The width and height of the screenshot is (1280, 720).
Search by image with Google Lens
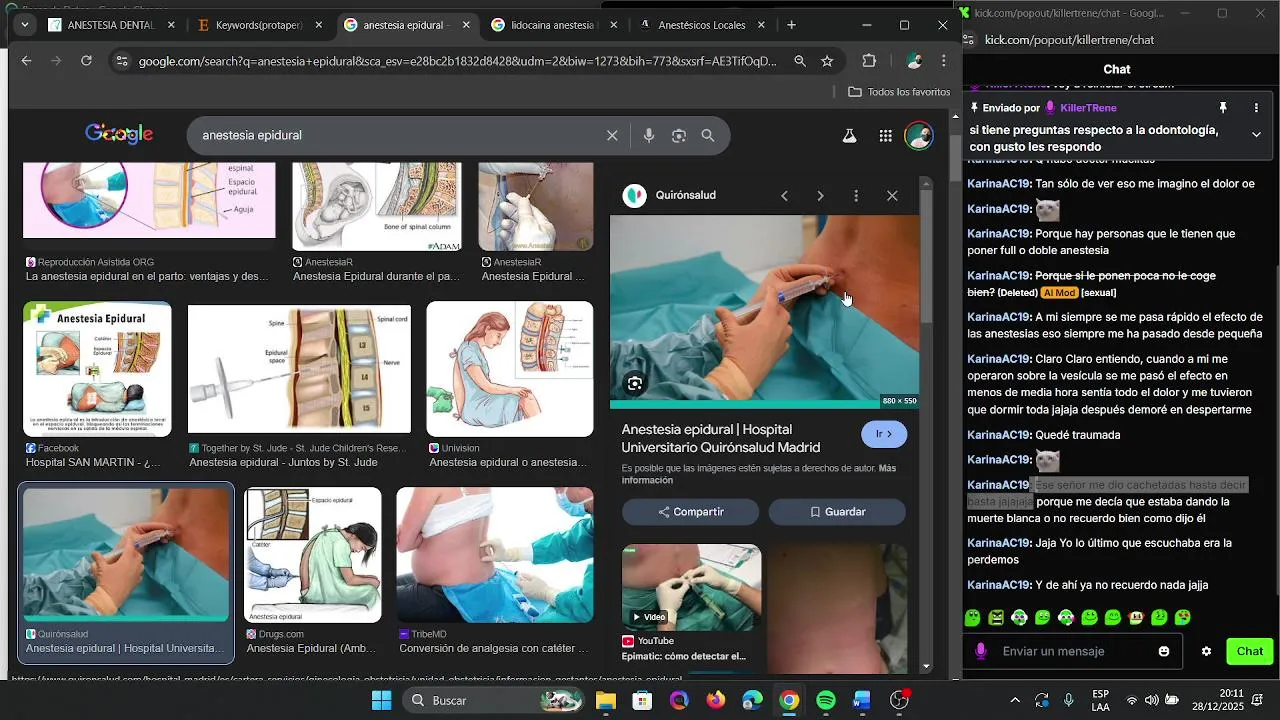[x=679, y=136]
